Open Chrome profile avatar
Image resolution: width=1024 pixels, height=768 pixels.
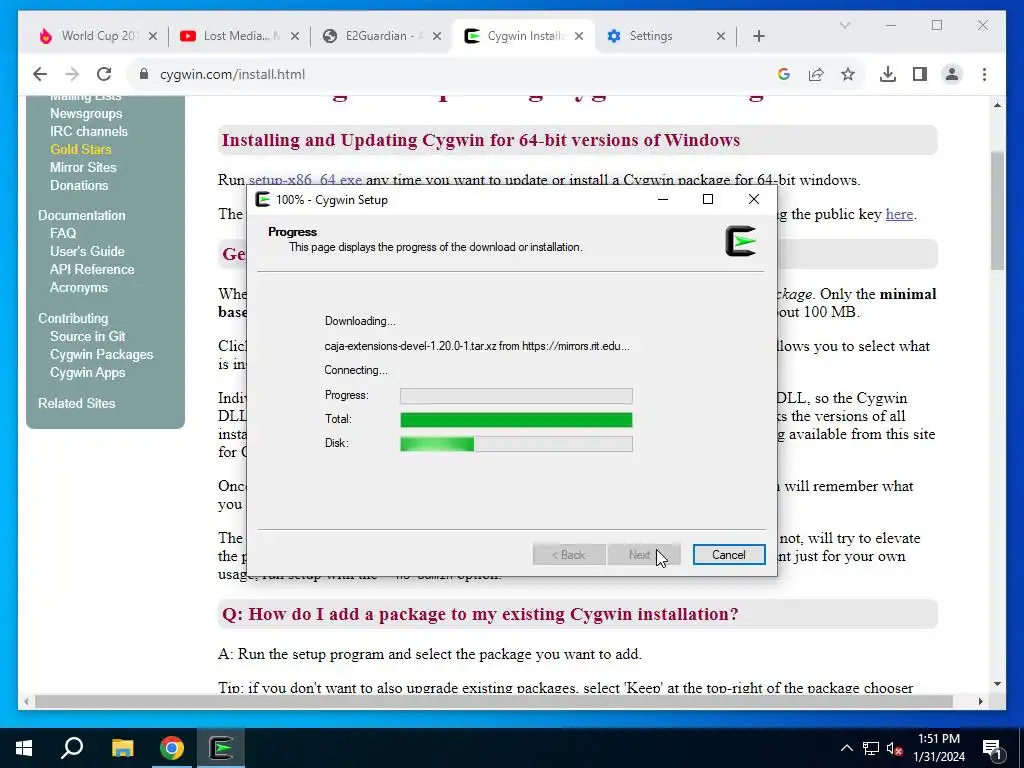pos(952,74)
